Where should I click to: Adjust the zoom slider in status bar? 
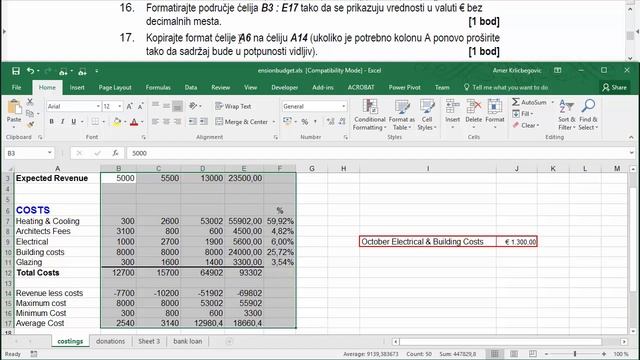(575, 354)
